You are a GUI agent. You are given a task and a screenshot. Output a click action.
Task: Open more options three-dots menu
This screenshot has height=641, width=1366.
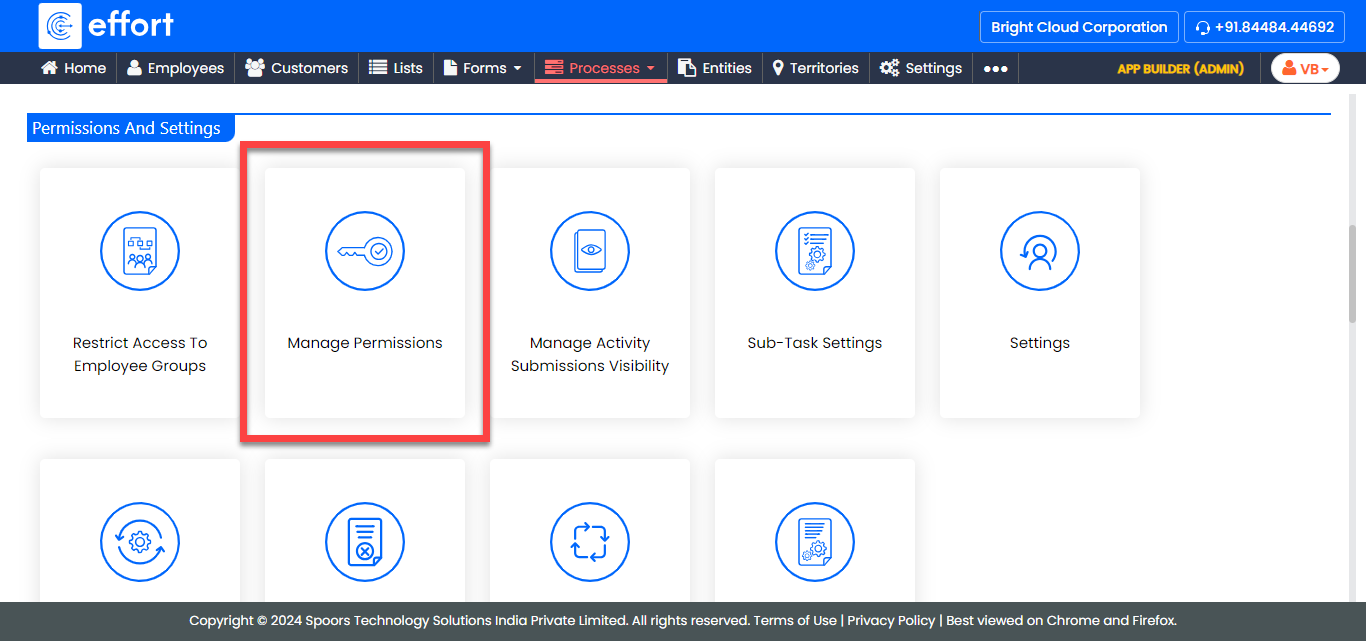coord(995,68)
